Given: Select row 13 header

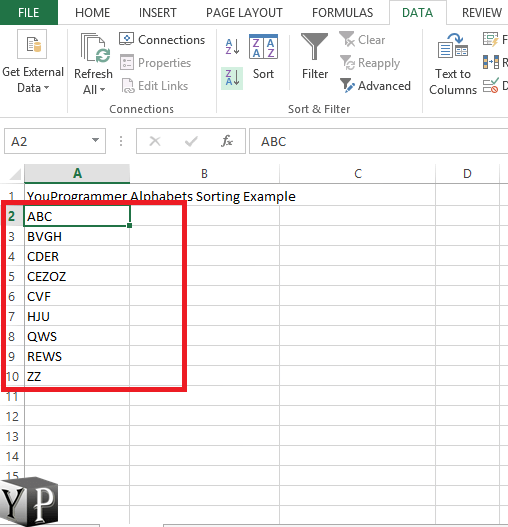Looking at the screenshot, I should point(12,436).
